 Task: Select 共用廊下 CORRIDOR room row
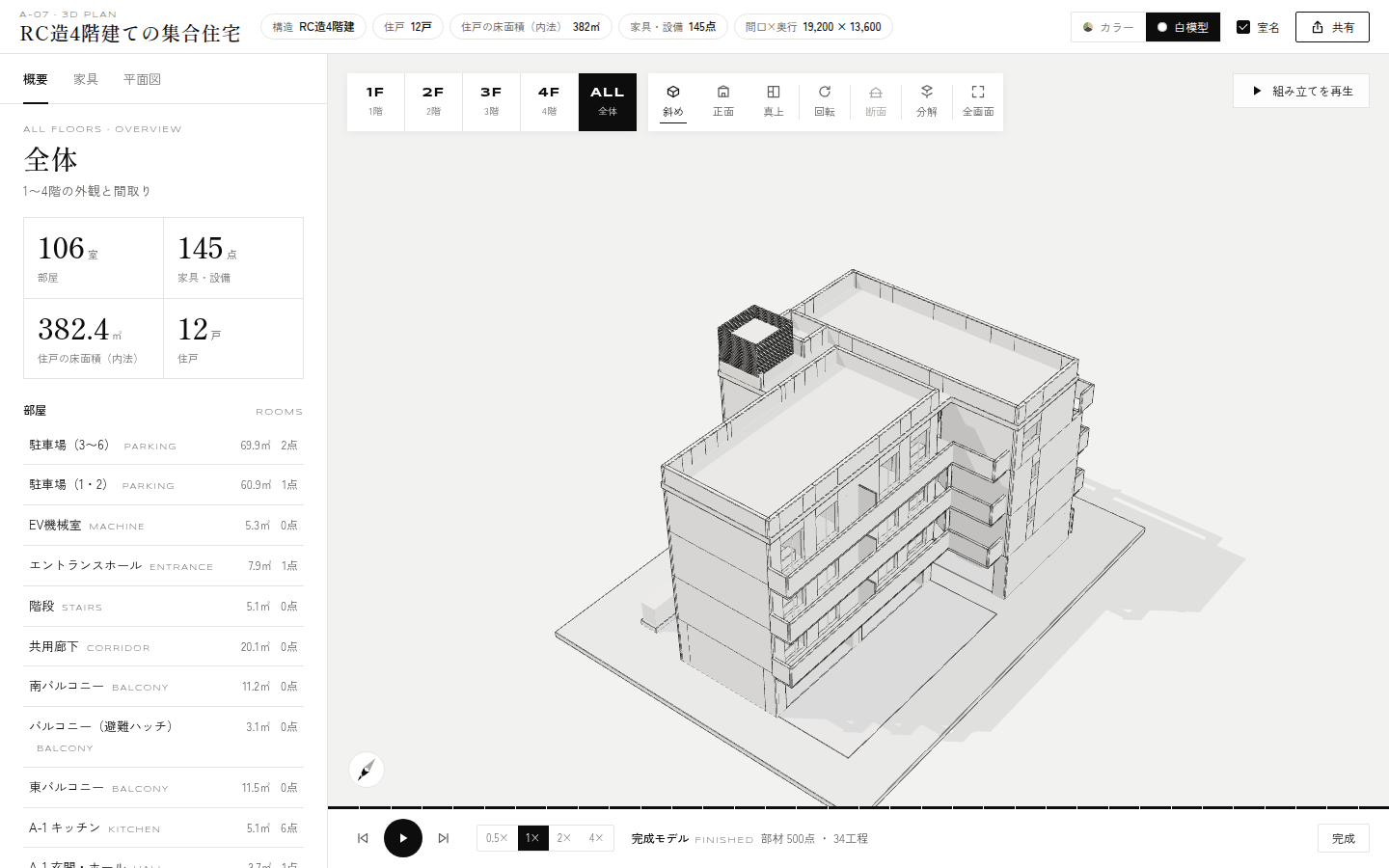(x=163, y=646)
